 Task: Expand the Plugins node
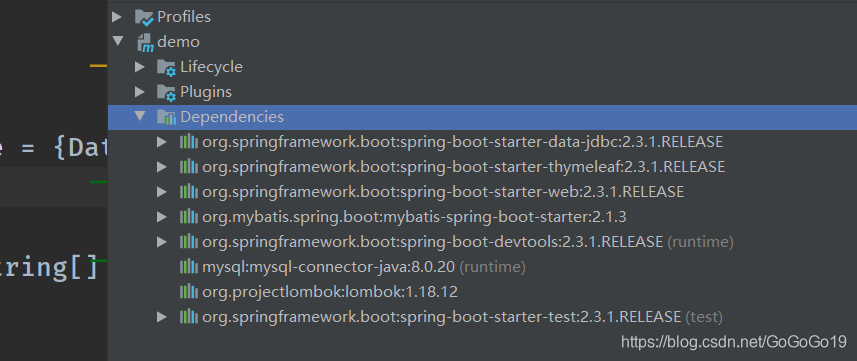pos(140,92)
